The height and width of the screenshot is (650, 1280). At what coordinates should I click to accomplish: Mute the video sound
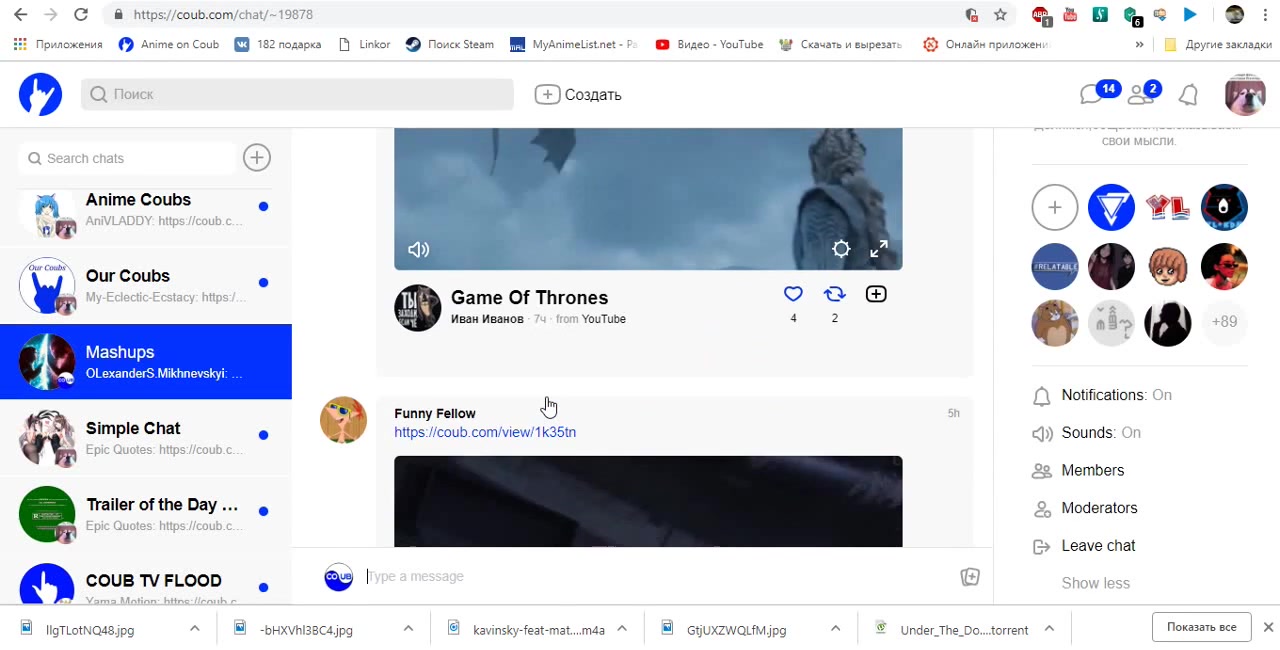419,250
